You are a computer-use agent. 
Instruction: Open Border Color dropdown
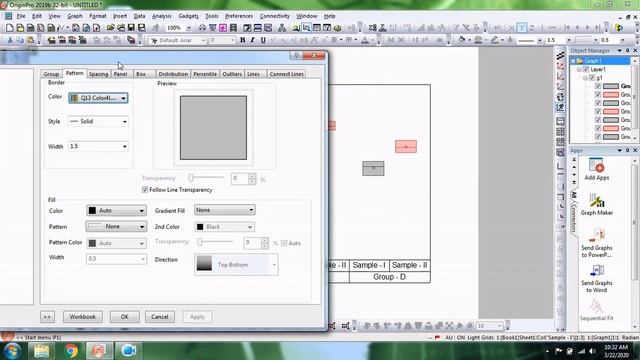[x=98, y=98]
